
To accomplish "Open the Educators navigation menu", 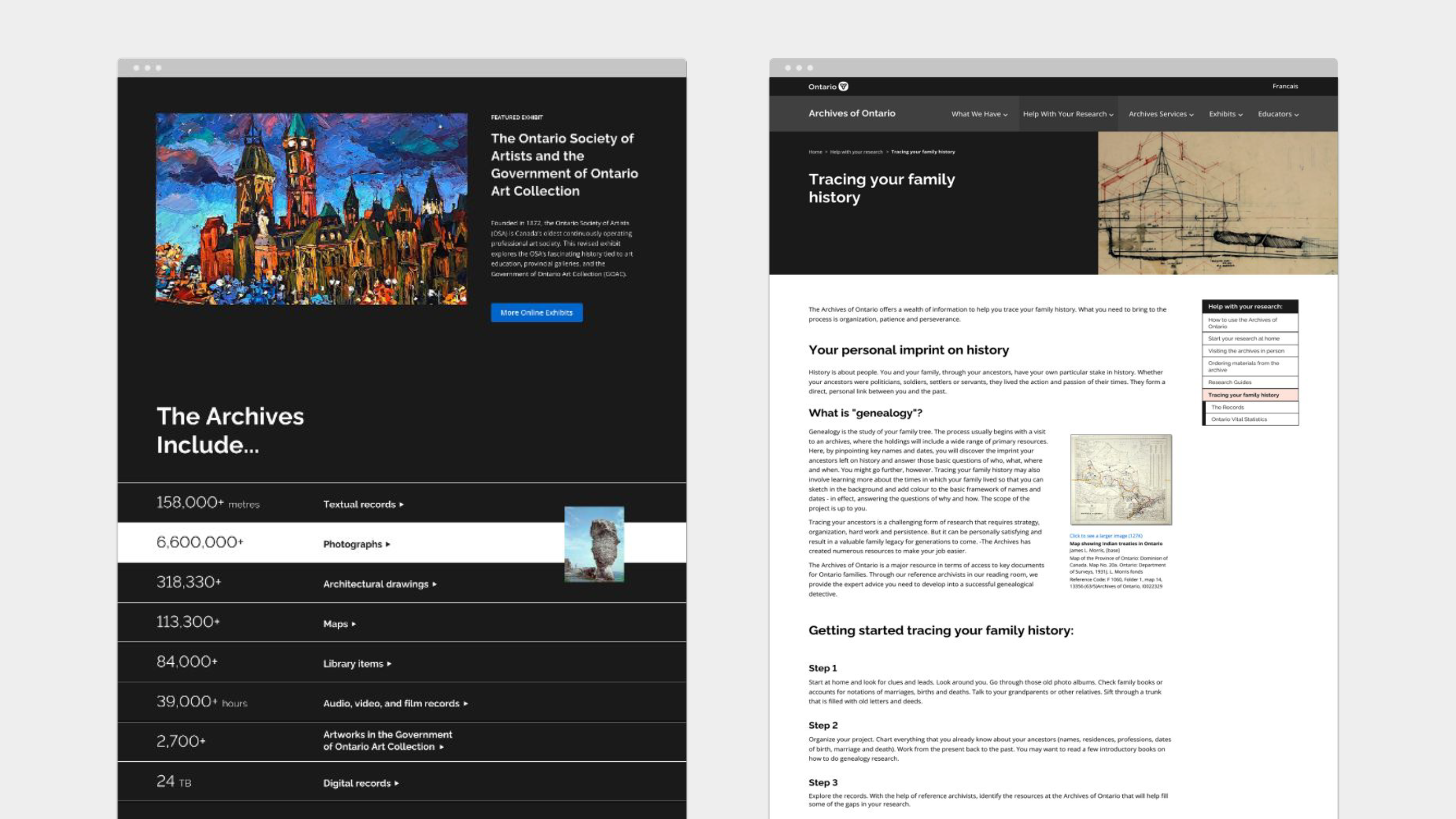I will pyautogui.click(x=1278, y=114).
